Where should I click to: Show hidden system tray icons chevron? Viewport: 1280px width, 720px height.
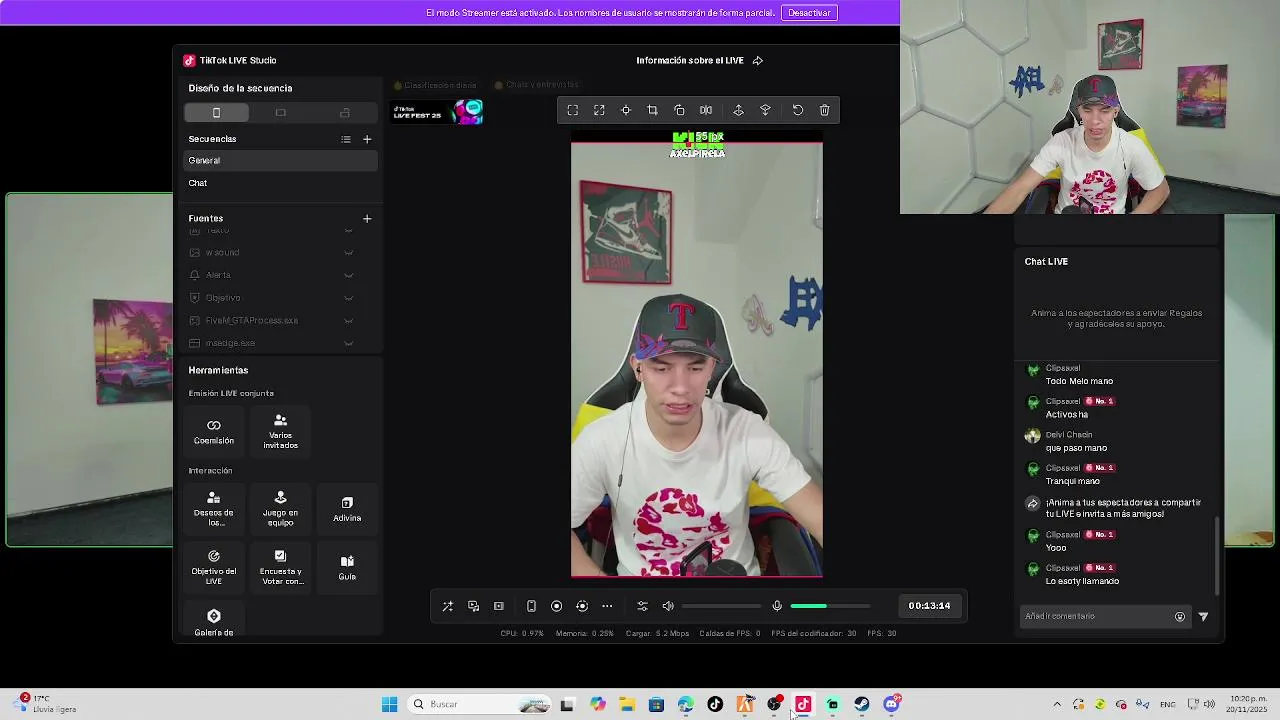tap(1057, 704)
